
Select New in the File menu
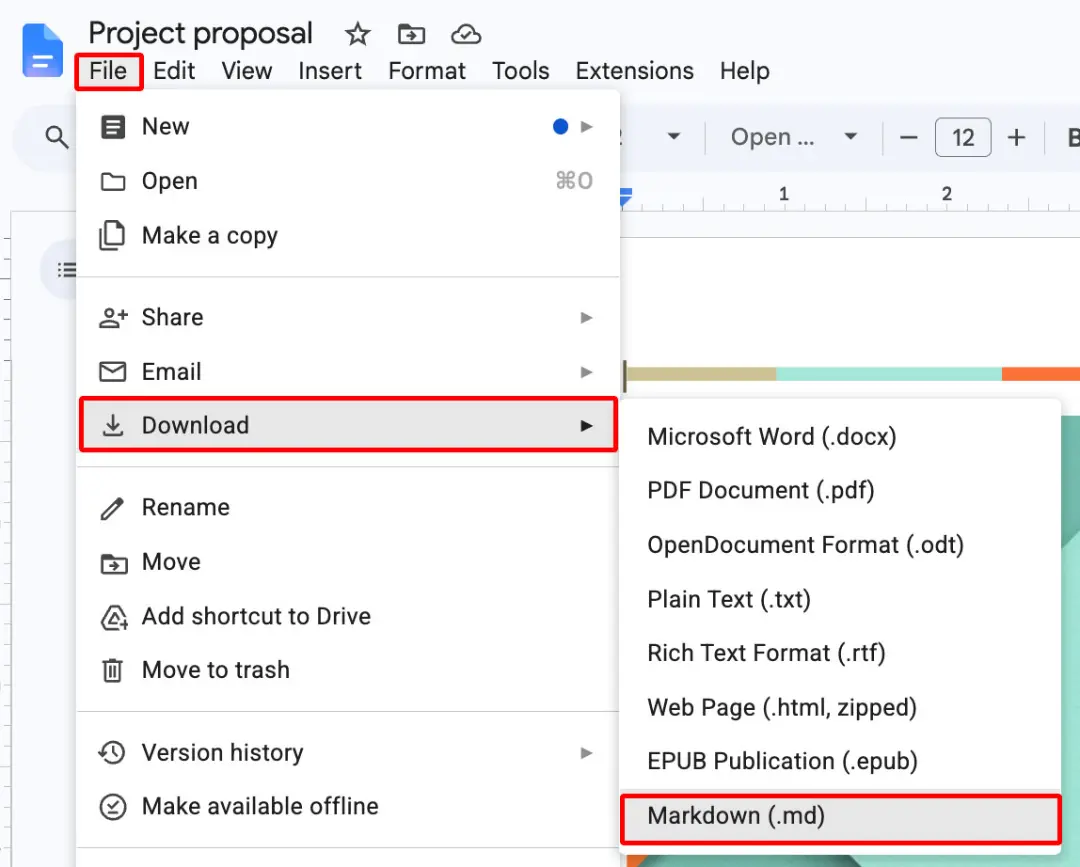point(348,127)
